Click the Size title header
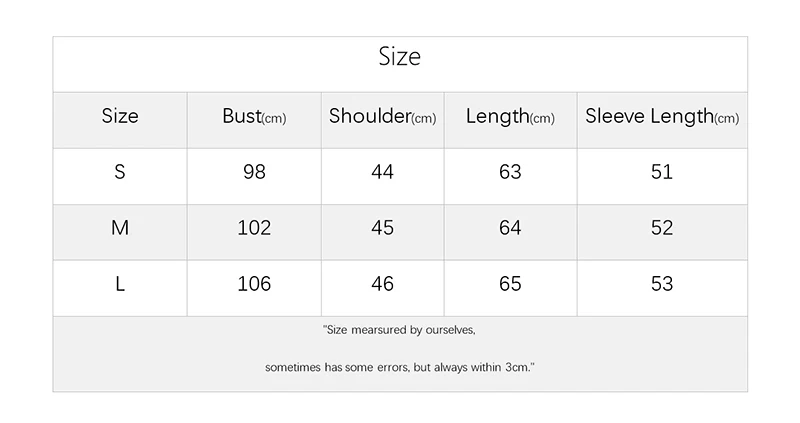This screenshot has height=423, width=800. pos(400,57)
